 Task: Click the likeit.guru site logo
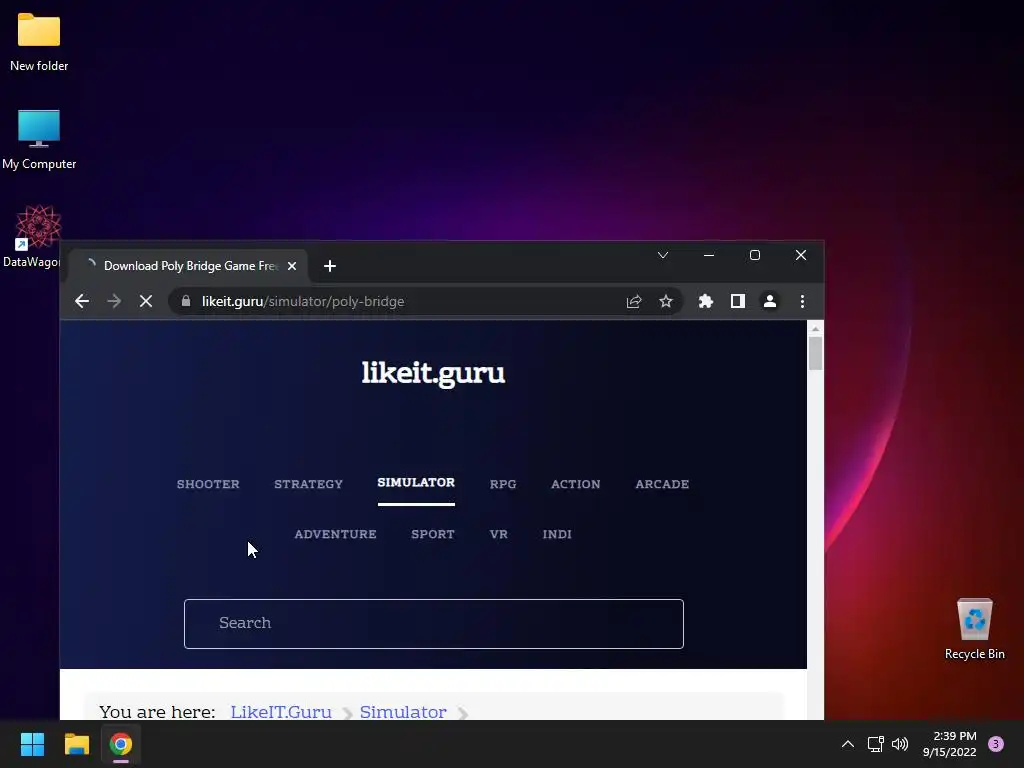click(434, 373)
